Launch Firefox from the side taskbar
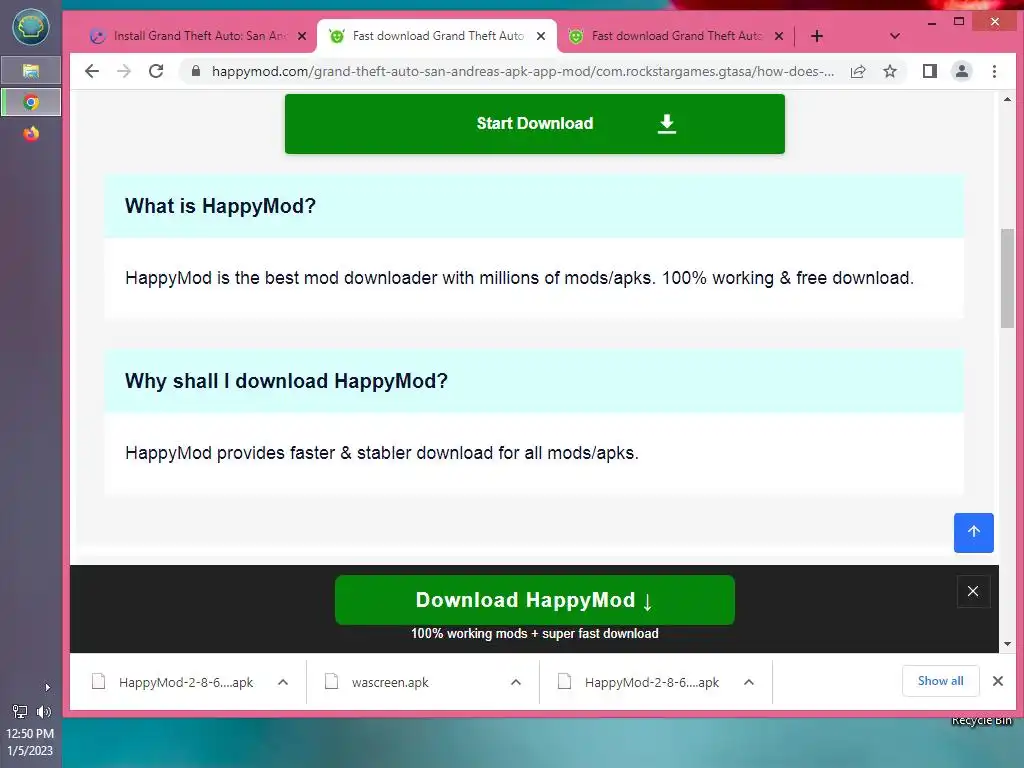The image size is (1024, 768). (31, 134)
